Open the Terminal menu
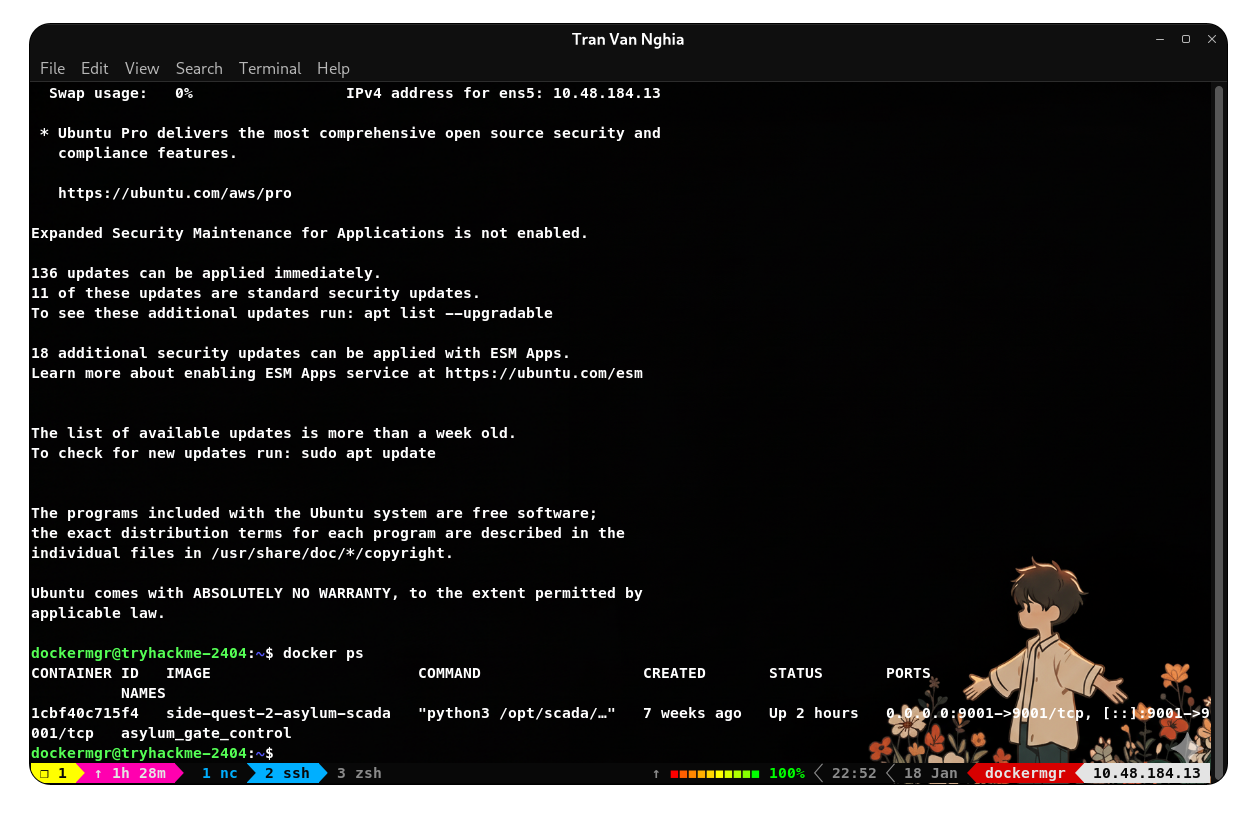The height and width of the screenshot is (825, 1257). tap(270, 68)
